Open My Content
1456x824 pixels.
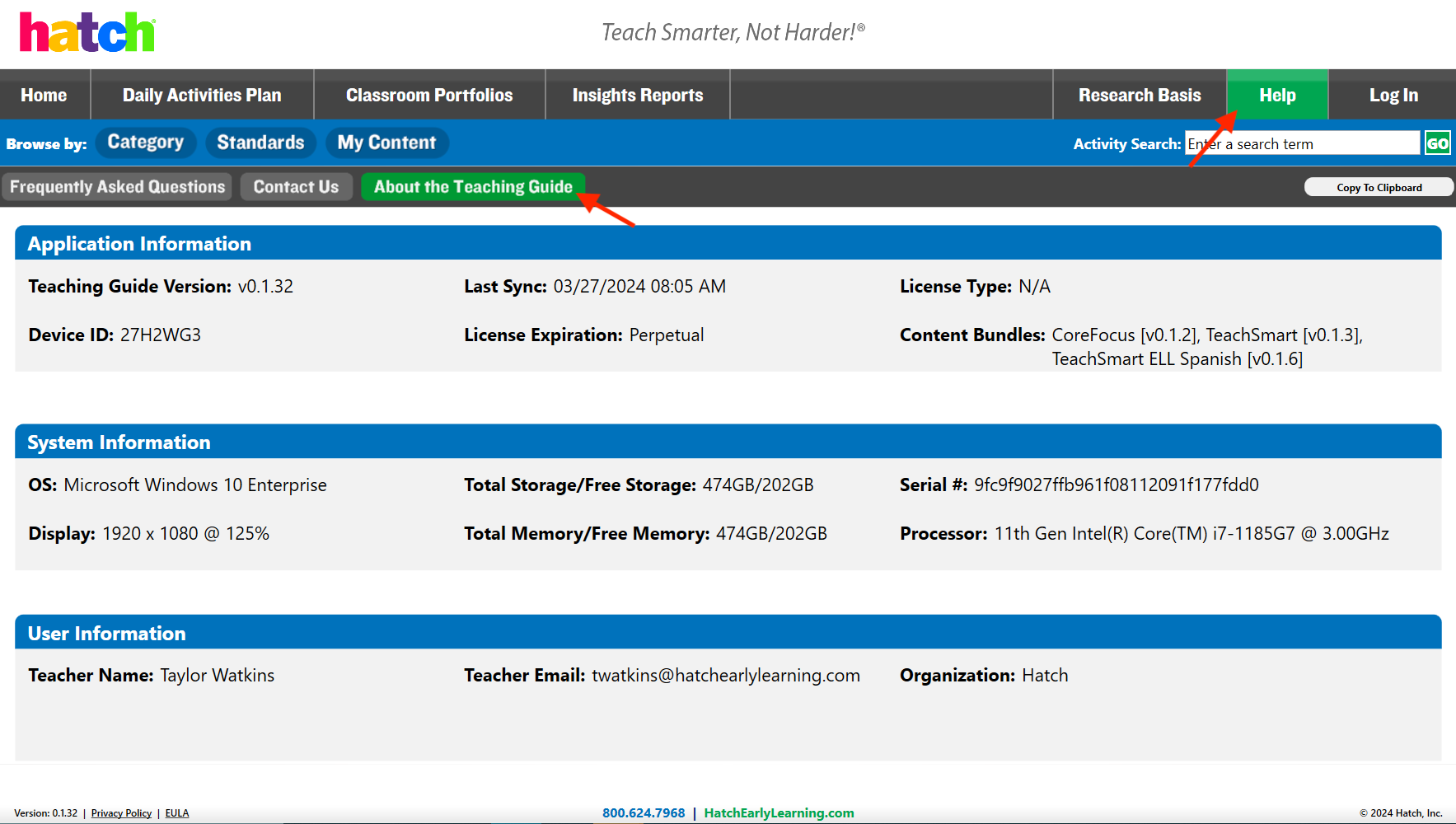click(386, 143)
